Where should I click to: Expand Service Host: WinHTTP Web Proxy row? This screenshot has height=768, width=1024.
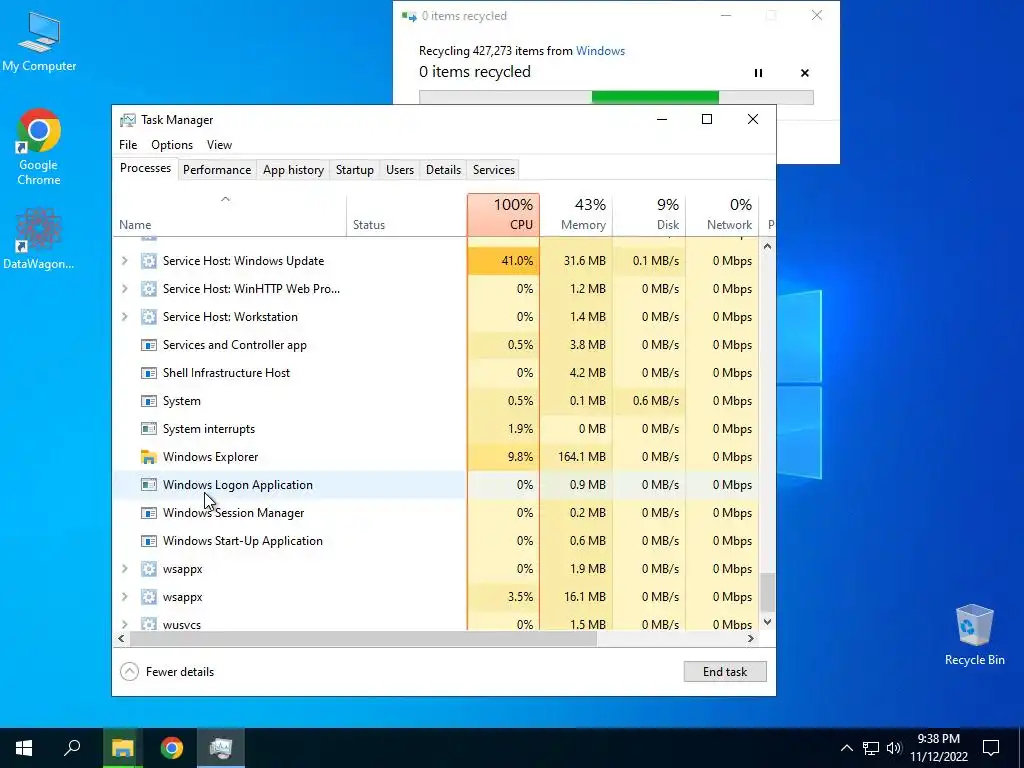pyautogui.click(x=125, y=289)
